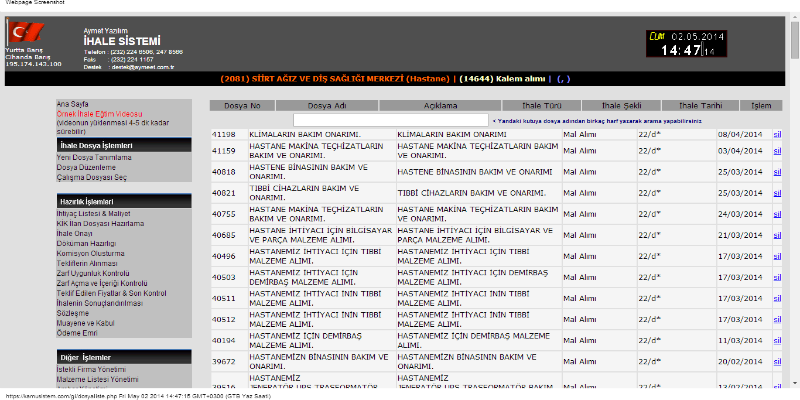Viewport: 800px width, 400px height.
Task: Delete file 39672 with sil link
Action: click(777, 362)
